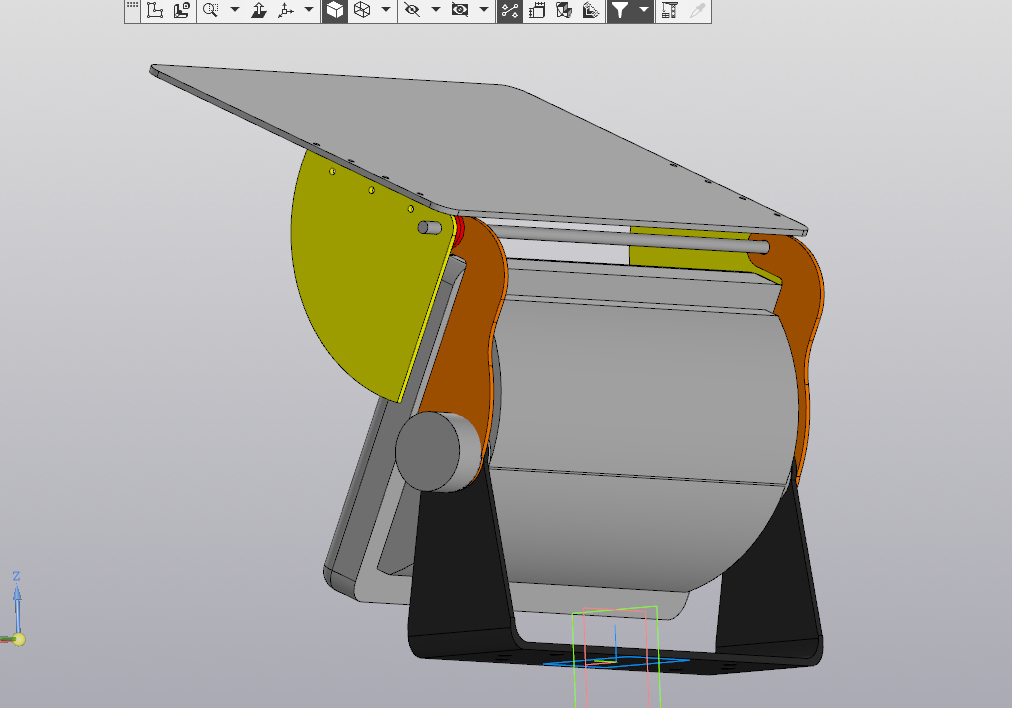Toggle shaded solid cube display mode

pos(334,11)
